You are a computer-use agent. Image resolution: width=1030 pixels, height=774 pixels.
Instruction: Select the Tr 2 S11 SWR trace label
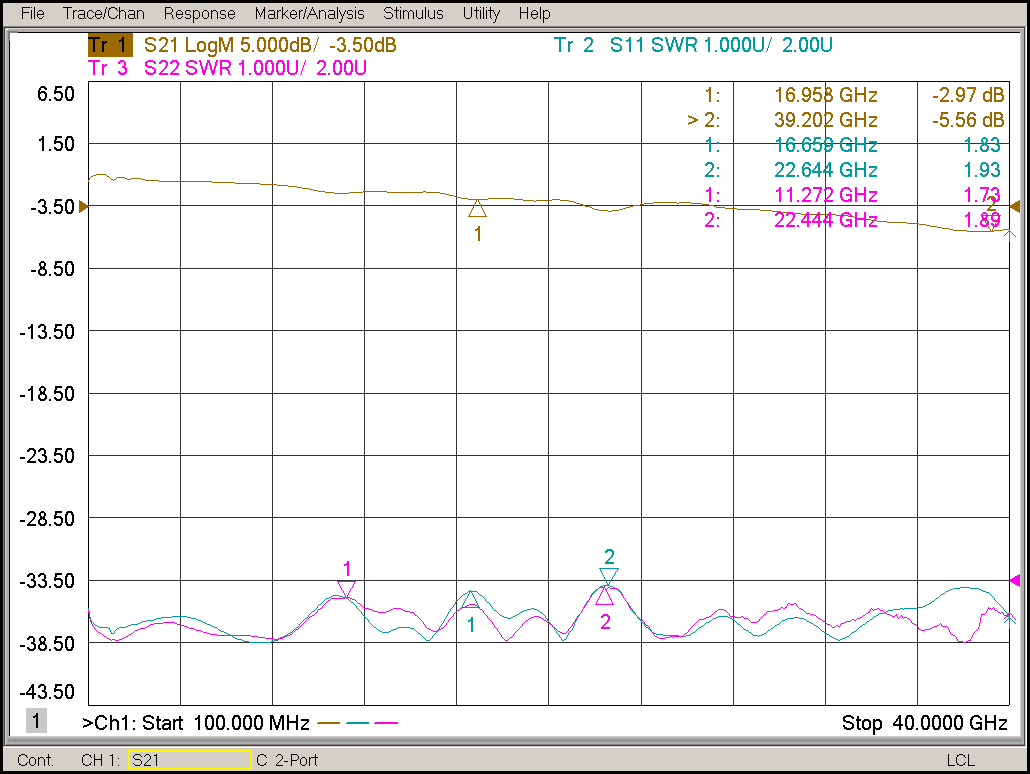pyautogui.click(x=693, y=46)
